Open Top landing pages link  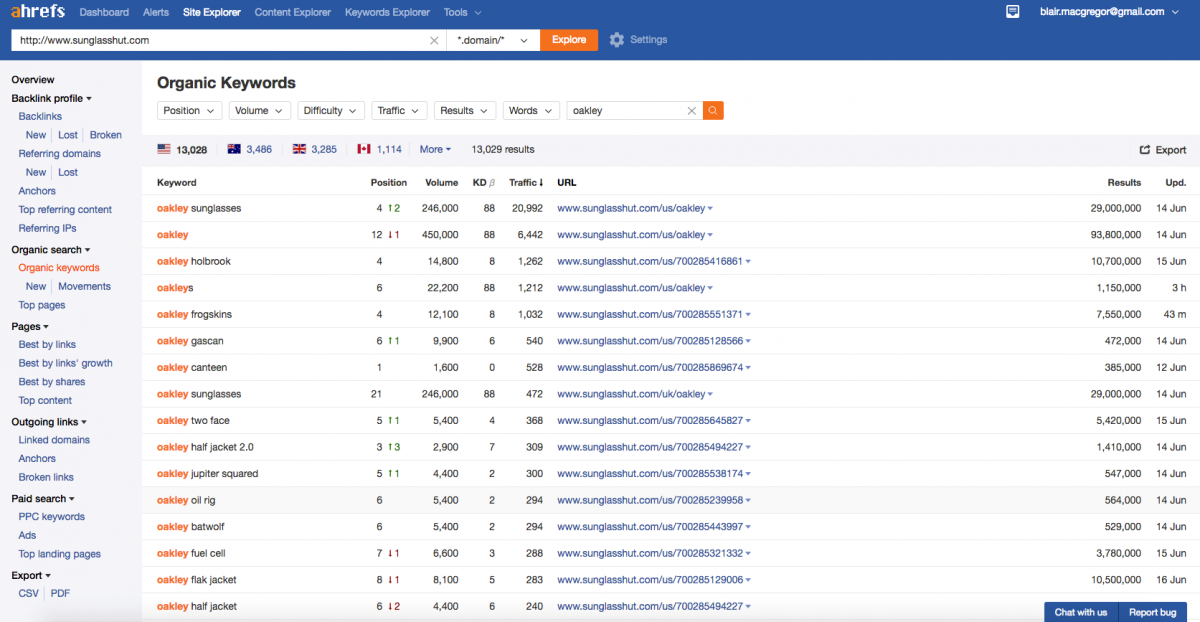point(60,554)
